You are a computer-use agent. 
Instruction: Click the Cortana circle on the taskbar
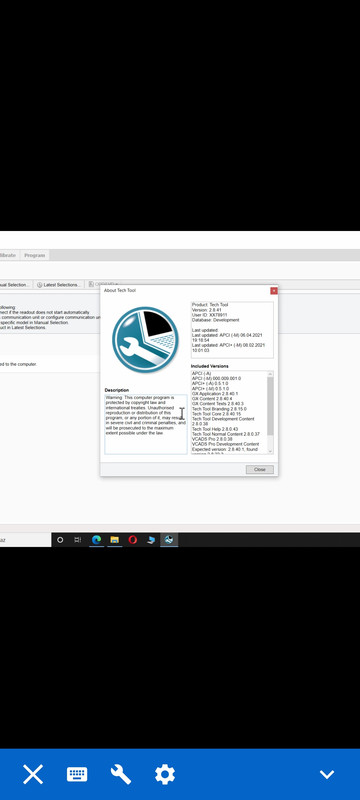pyautogui.click(x=60, y=539)
